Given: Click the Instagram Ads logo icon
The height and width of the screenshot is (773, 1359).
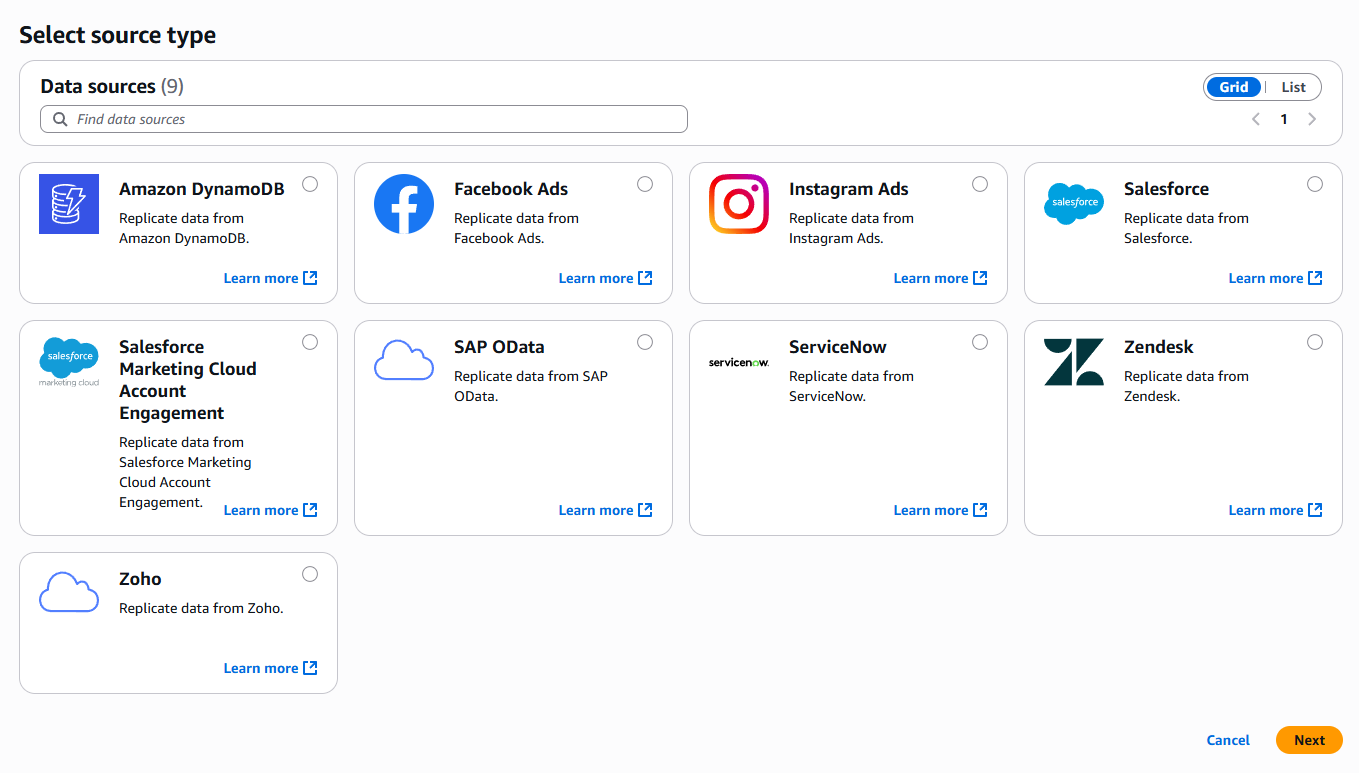Looking at the screenshot, I should [739, 204].
